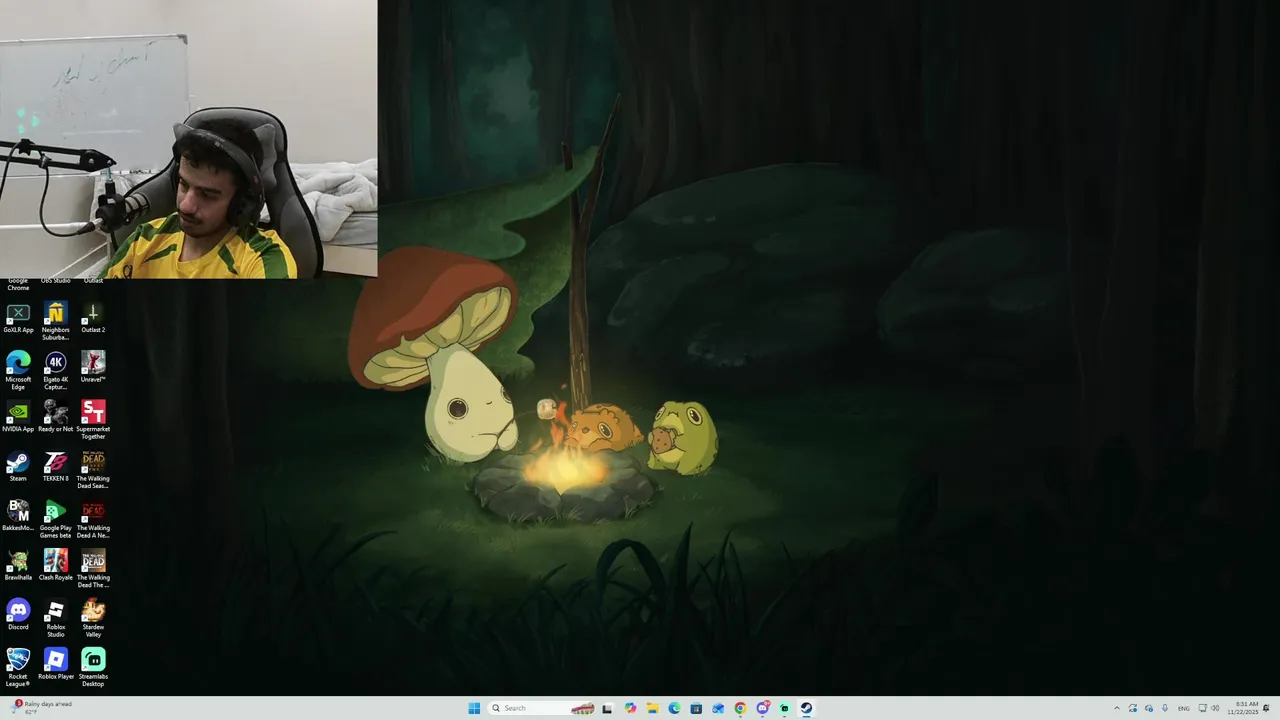Screen dimensions: 1280x720
Task: Select the TEKKEN 8 desktop icon
Action: [x=56, y=467]
